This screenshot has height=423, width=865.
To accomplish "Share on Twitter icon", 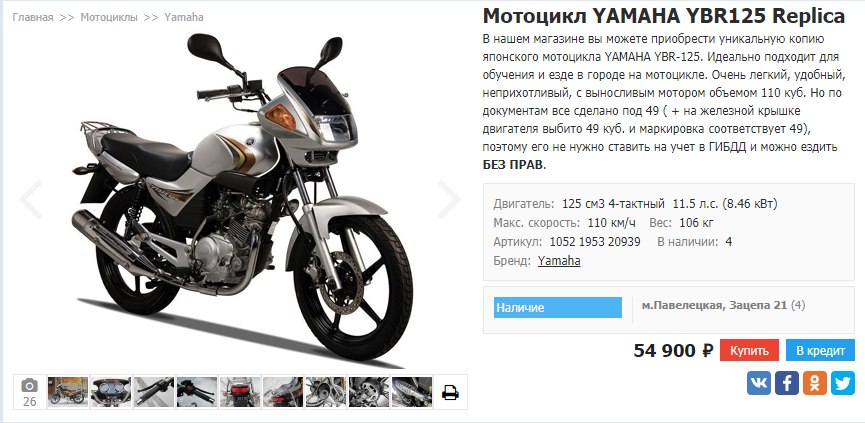I will tap(843, 383).
